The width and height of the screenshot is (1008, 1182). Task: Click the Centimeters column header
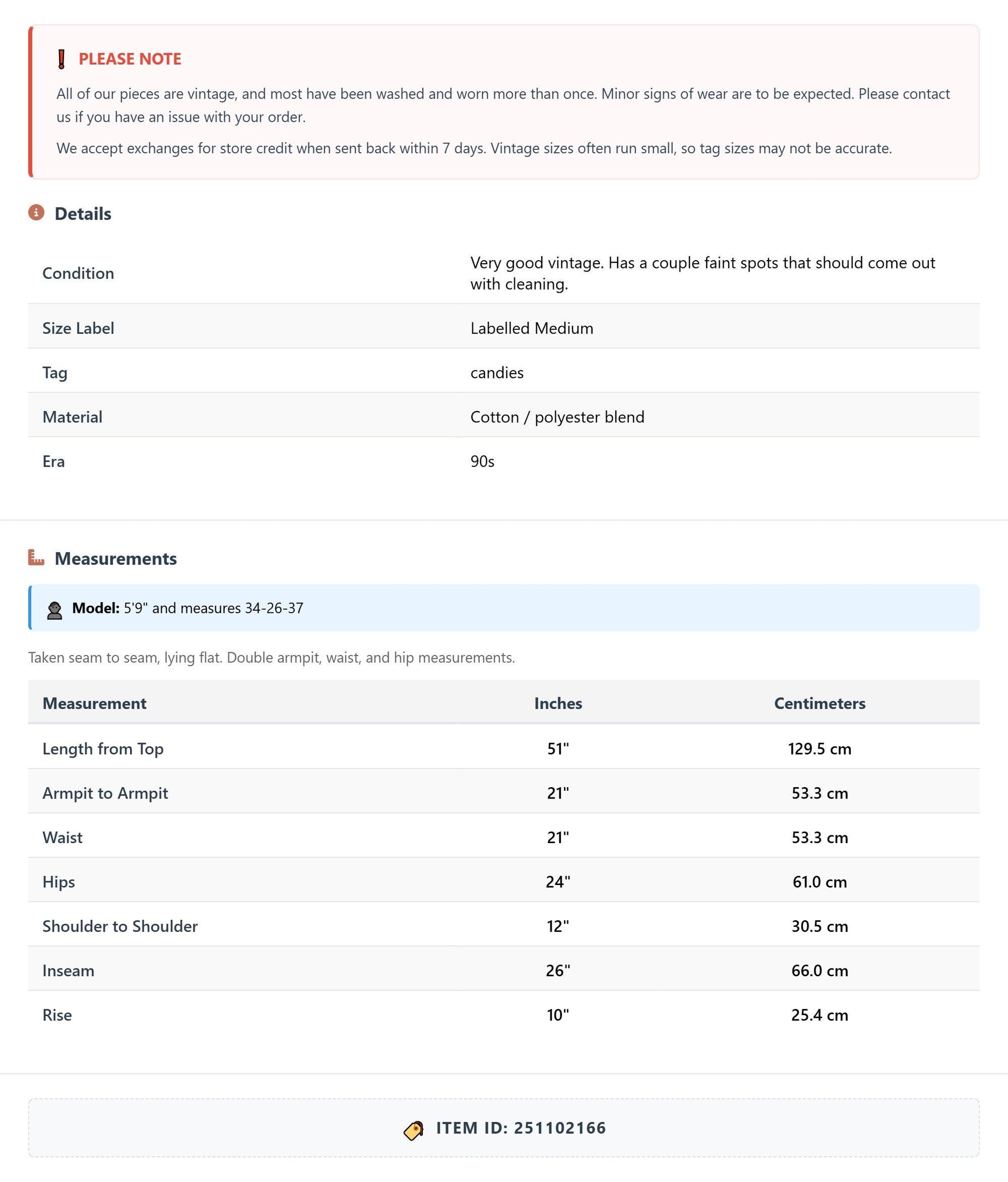coord(819,703)
